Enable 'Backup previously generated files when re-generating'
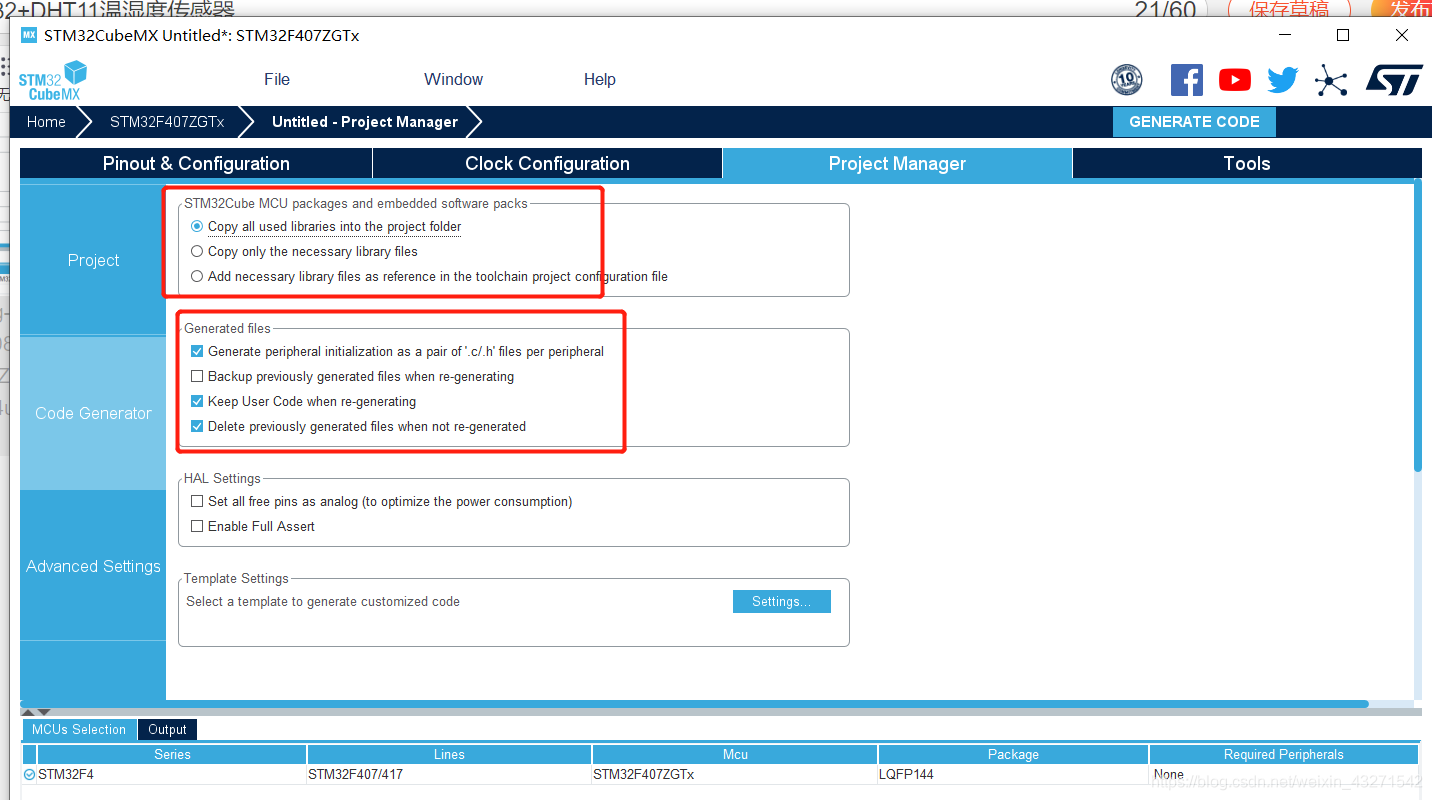This screenshot has height=800, width=1432. point(197,377)
